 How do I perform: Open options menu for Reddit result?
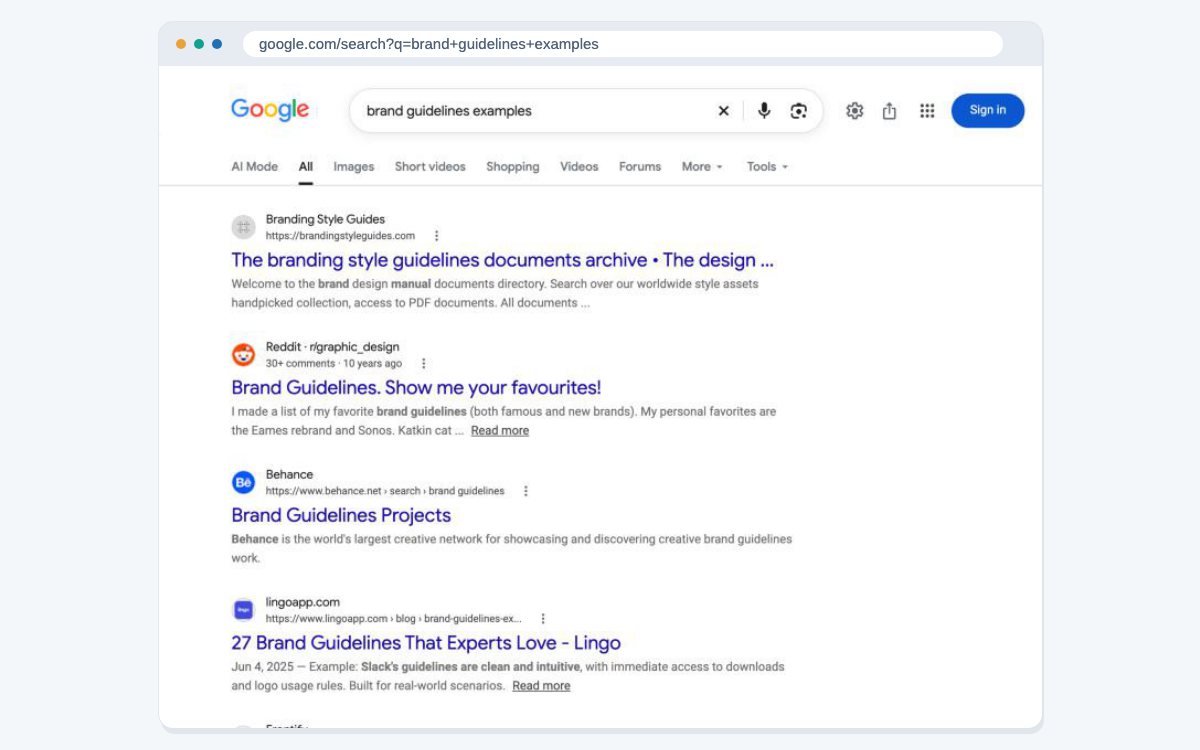[423, 364]
